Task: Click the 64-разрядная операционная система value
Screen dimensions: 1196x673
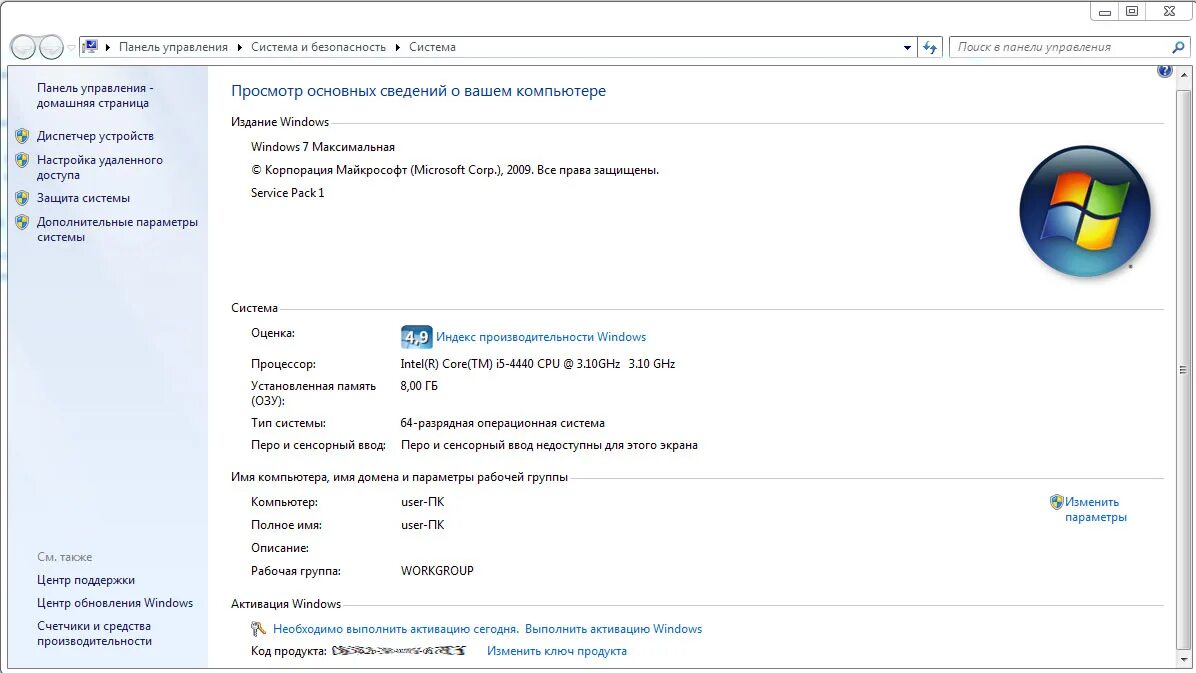Action: [x=503, y=423]
